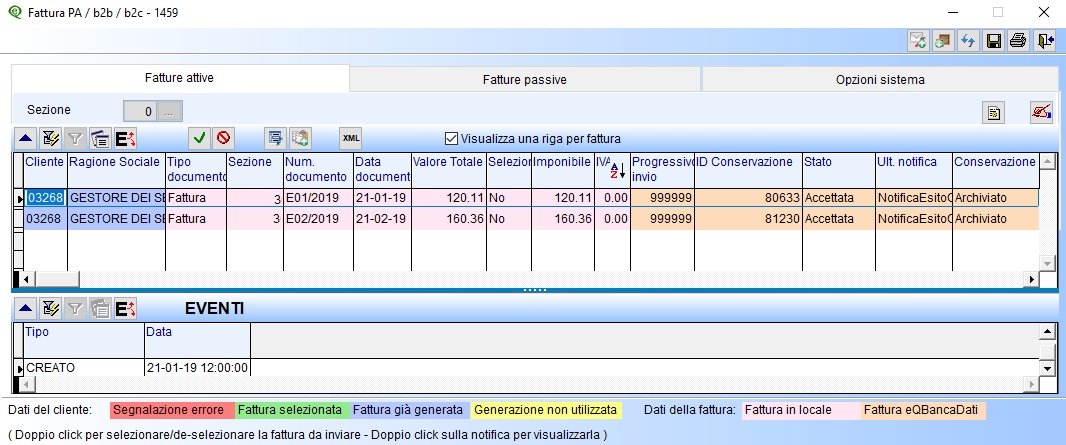Click the exit door icon

click(1044, 41)
